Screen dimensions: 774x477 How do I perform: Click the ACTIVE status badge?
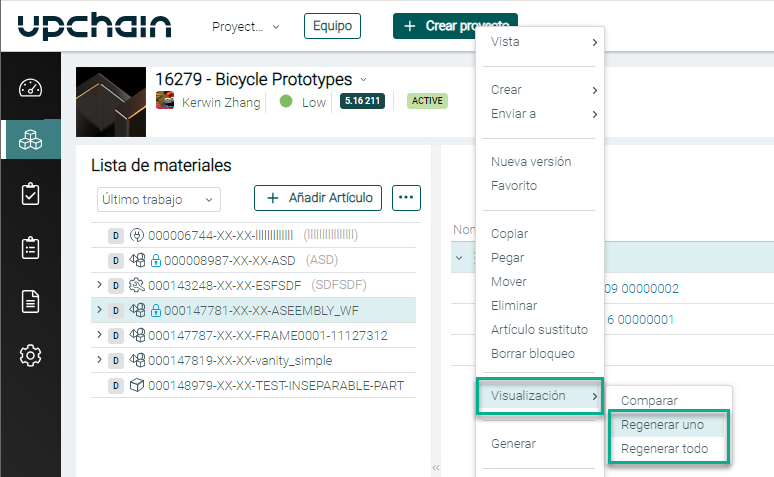427,101
